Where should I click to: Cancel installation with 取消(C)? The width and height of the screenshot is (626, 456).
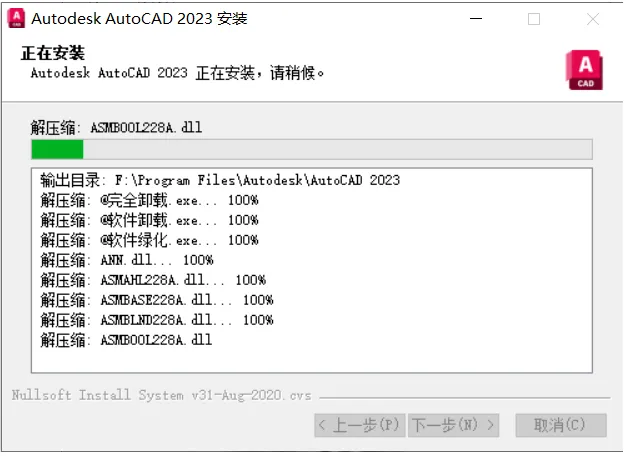click(x=561, y=425)
